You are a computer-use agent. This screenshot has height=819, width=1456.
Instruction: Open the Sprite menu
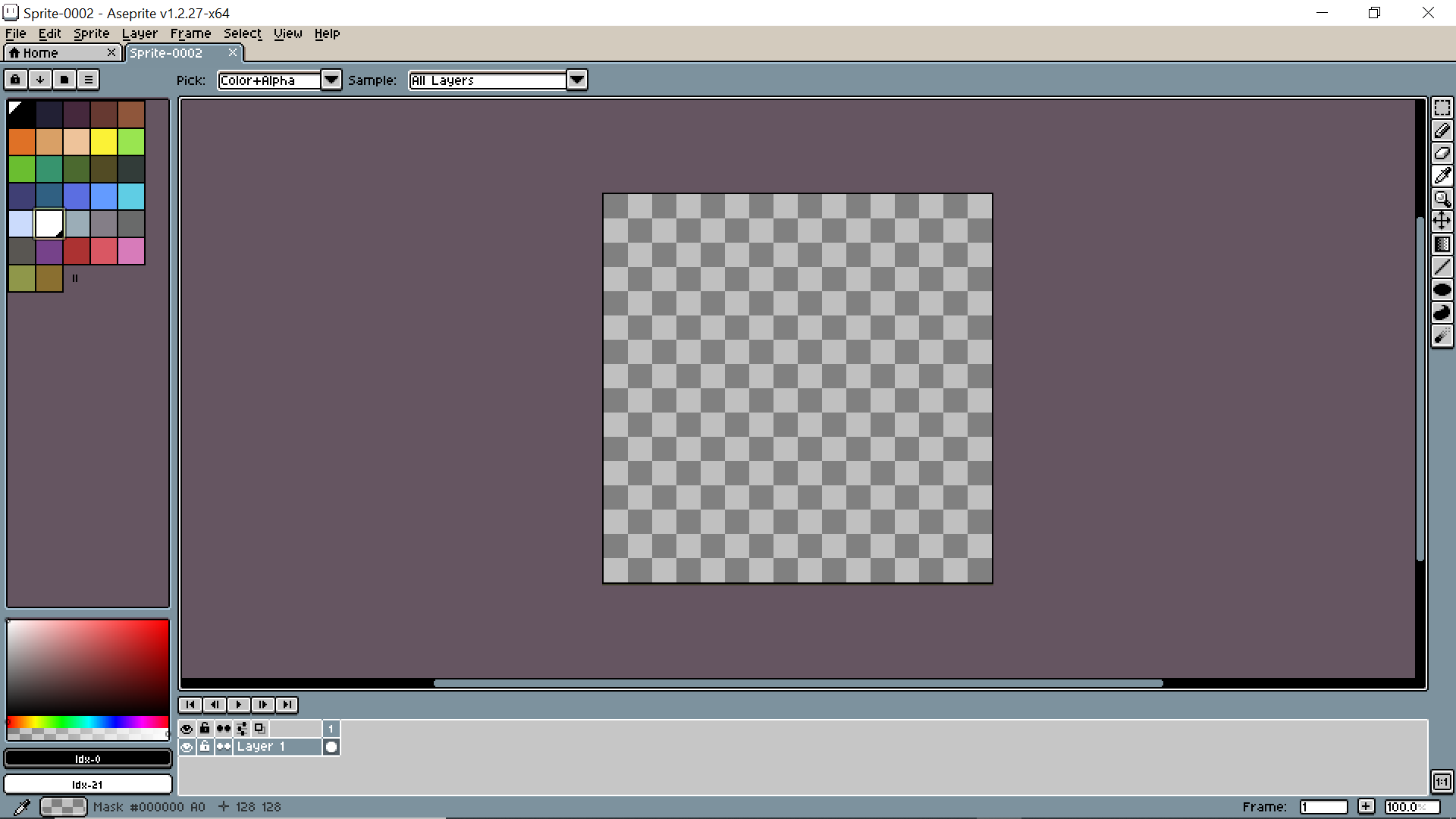click(91, 33)
